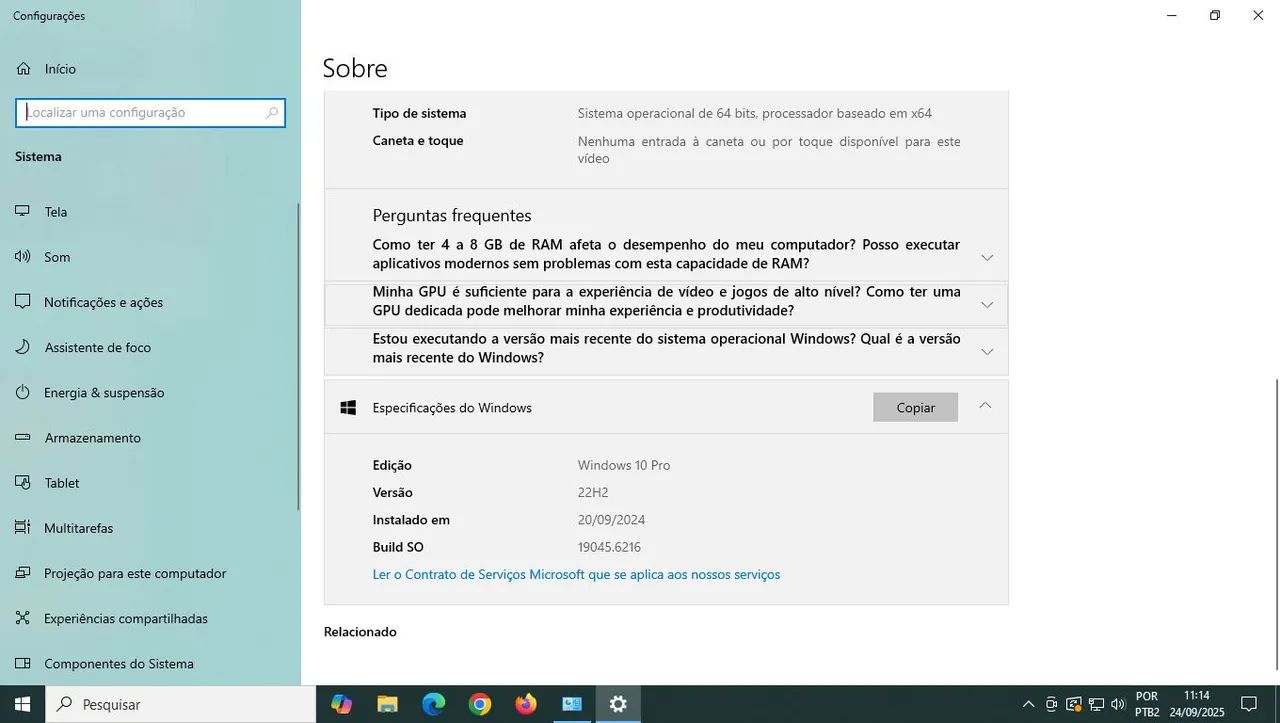Click the Copiar button
The height and width of the screenshot is (723, 1280).
click(915, 407)
